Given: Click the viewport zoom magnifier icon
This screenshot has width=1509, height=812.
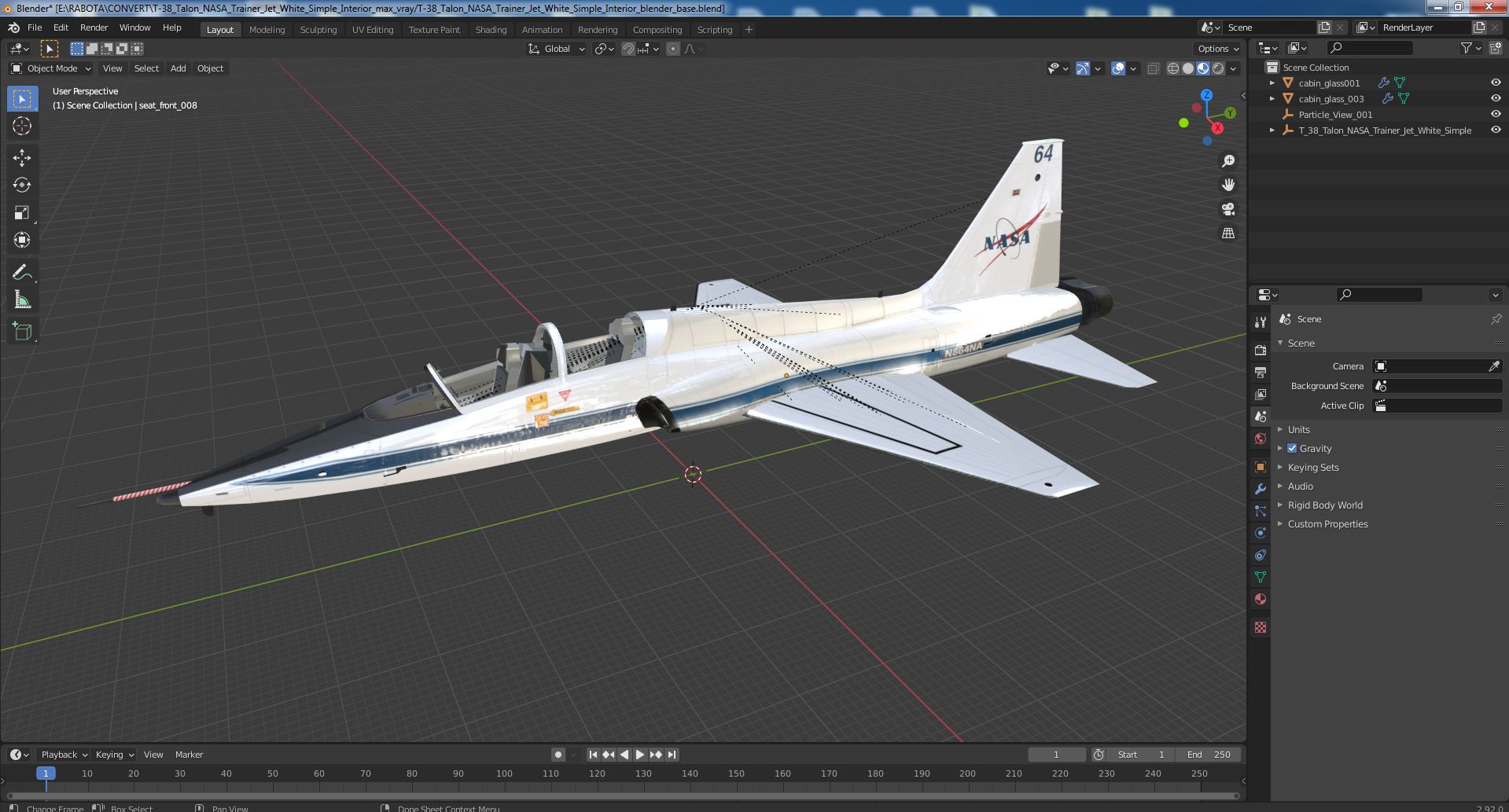Looking at the screenshot, I should point(1227,161).
